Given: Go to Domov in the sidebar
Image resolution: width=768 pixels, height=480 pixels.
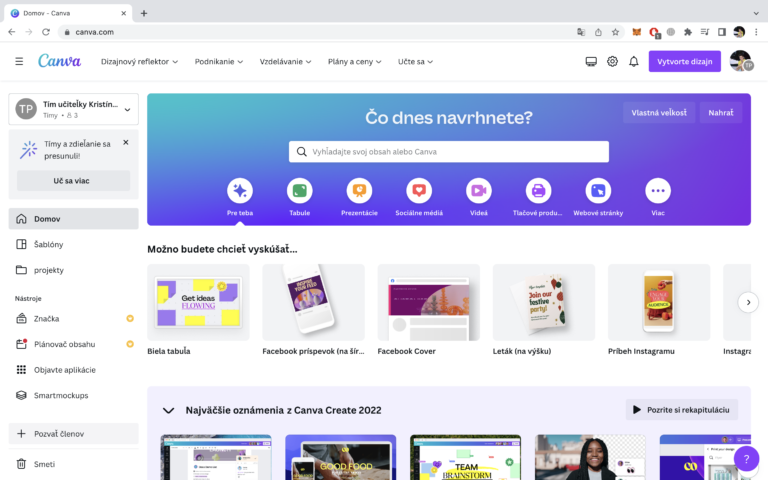Looking at the screenshot, I should (x=73, y=219).
